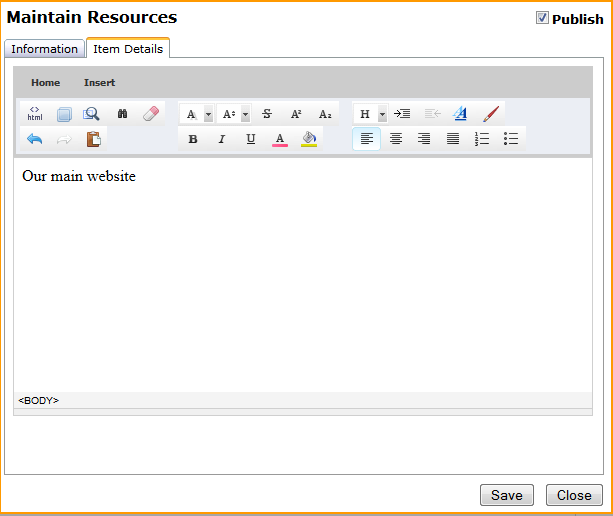The height and width of the screenshot is (516, 613).
Task: Undo the last edit
Action: [x=35, y=139]
